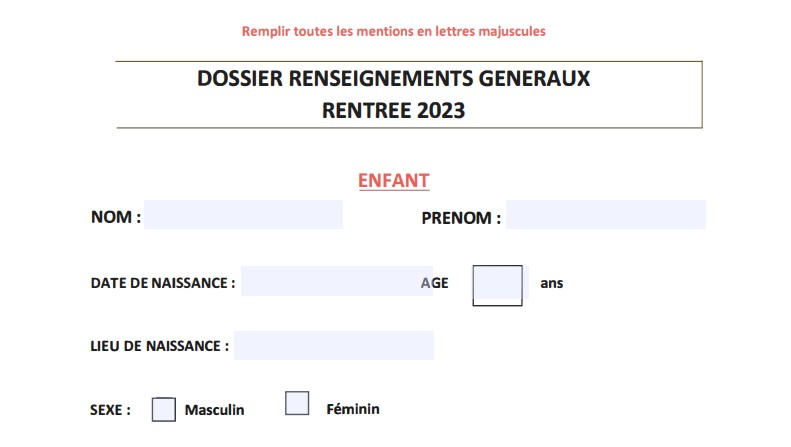The height and width of the screenshot is (447, 791).
Task: Click the Féminin label text
Action: tap(353, 409)
